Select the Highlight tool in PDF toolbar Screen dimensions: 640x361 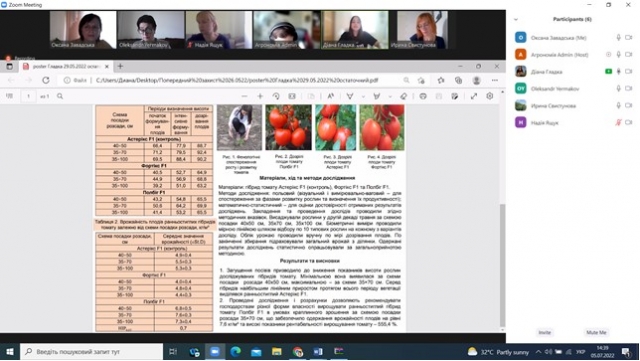(377, 96)
